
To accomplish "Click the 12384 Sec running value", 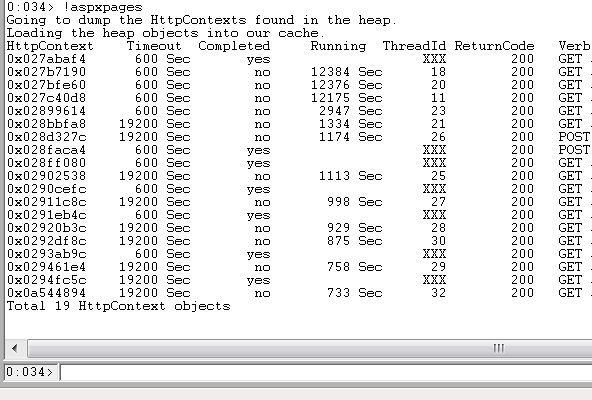I will (x=347, y=72).
